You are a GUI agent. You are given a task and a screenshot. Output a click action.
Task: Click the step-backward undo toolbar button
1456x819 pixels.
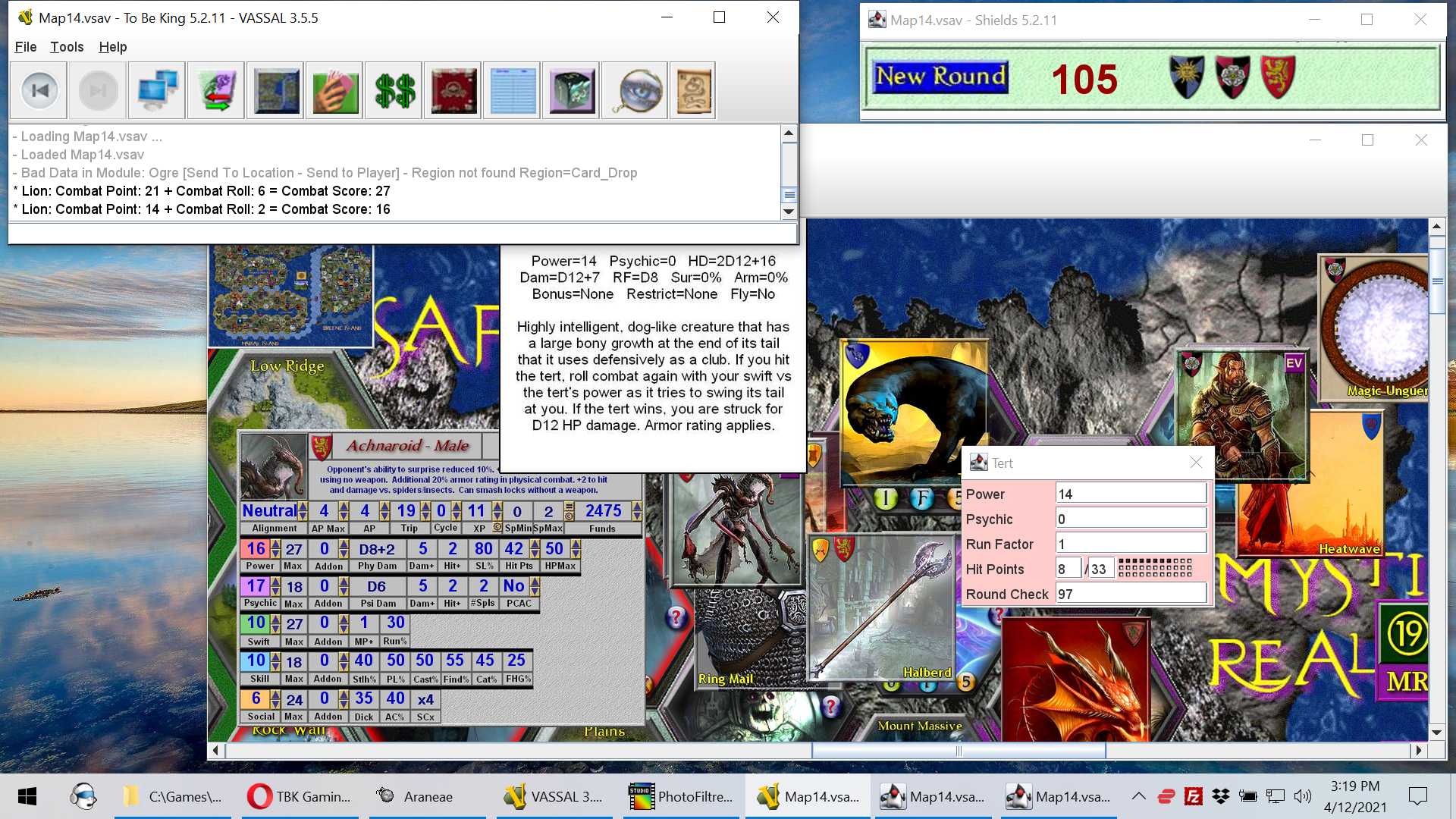tap(39, 90)
